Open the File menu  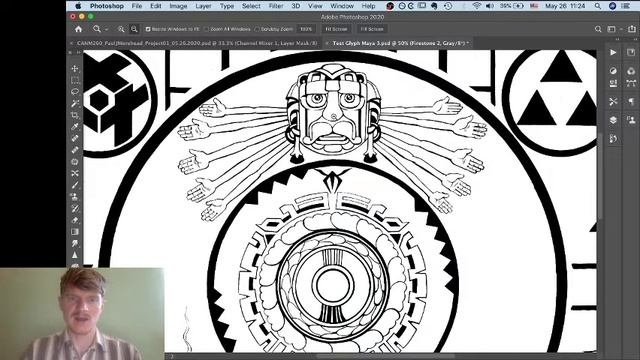137,6
